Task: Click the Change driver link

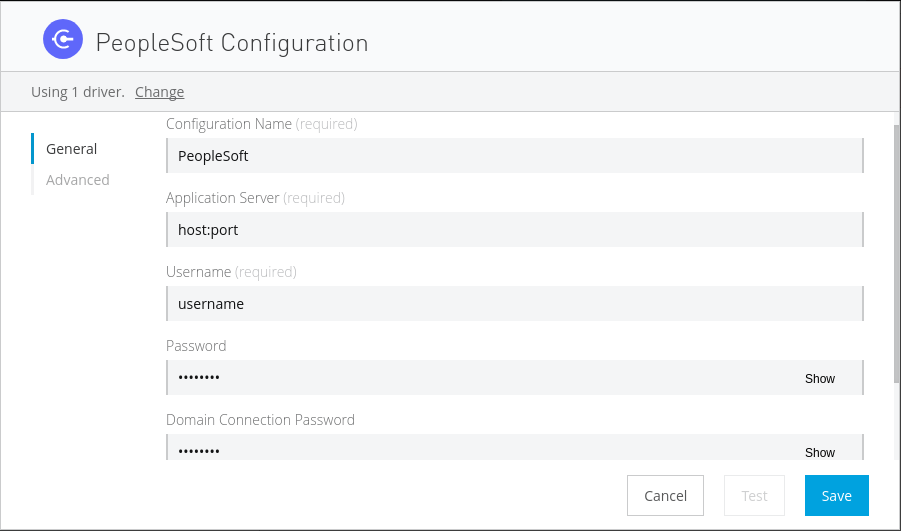Action: tap(160, 92)
